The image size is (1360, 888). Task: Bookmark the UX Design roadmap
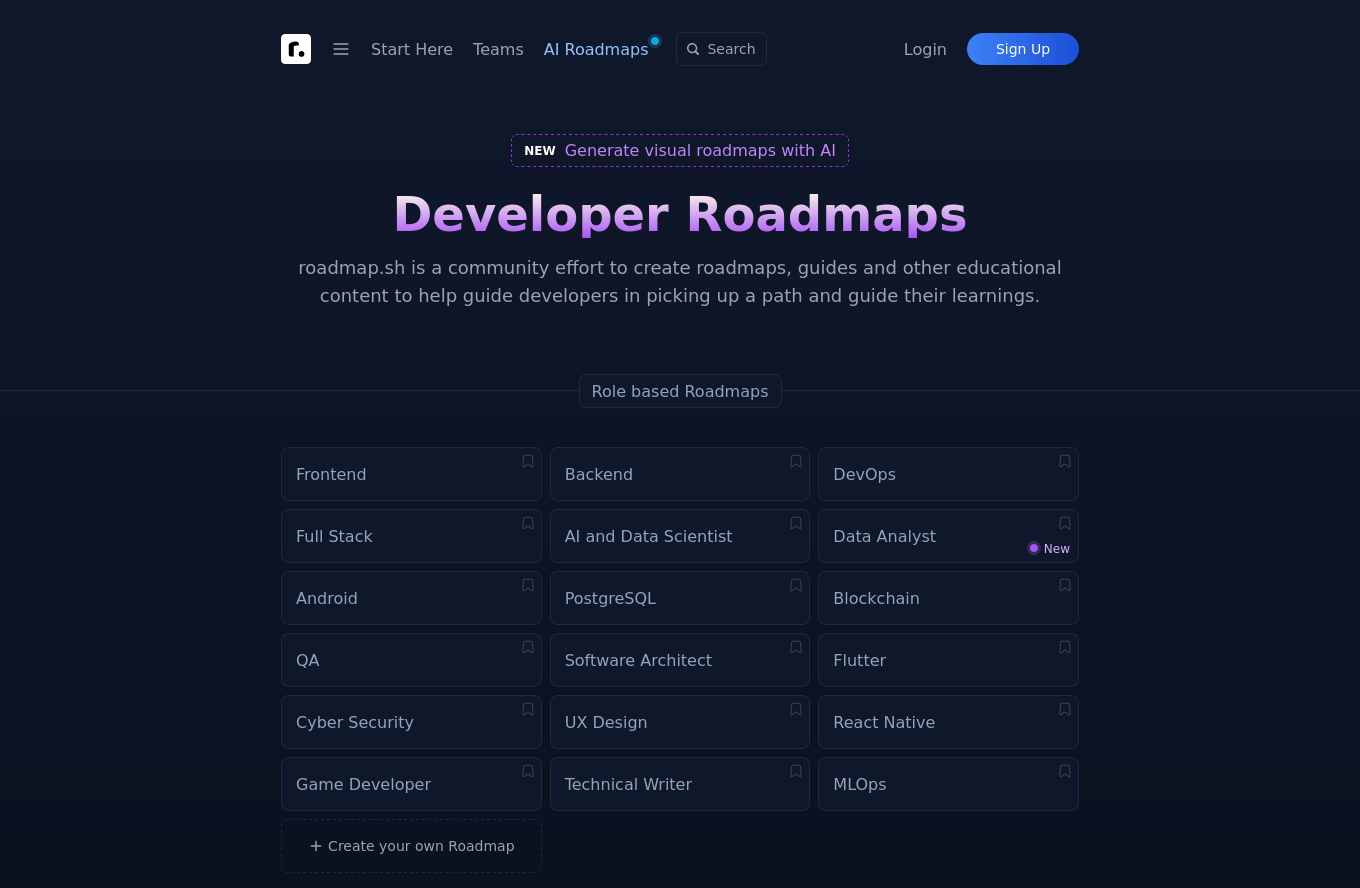796,709
